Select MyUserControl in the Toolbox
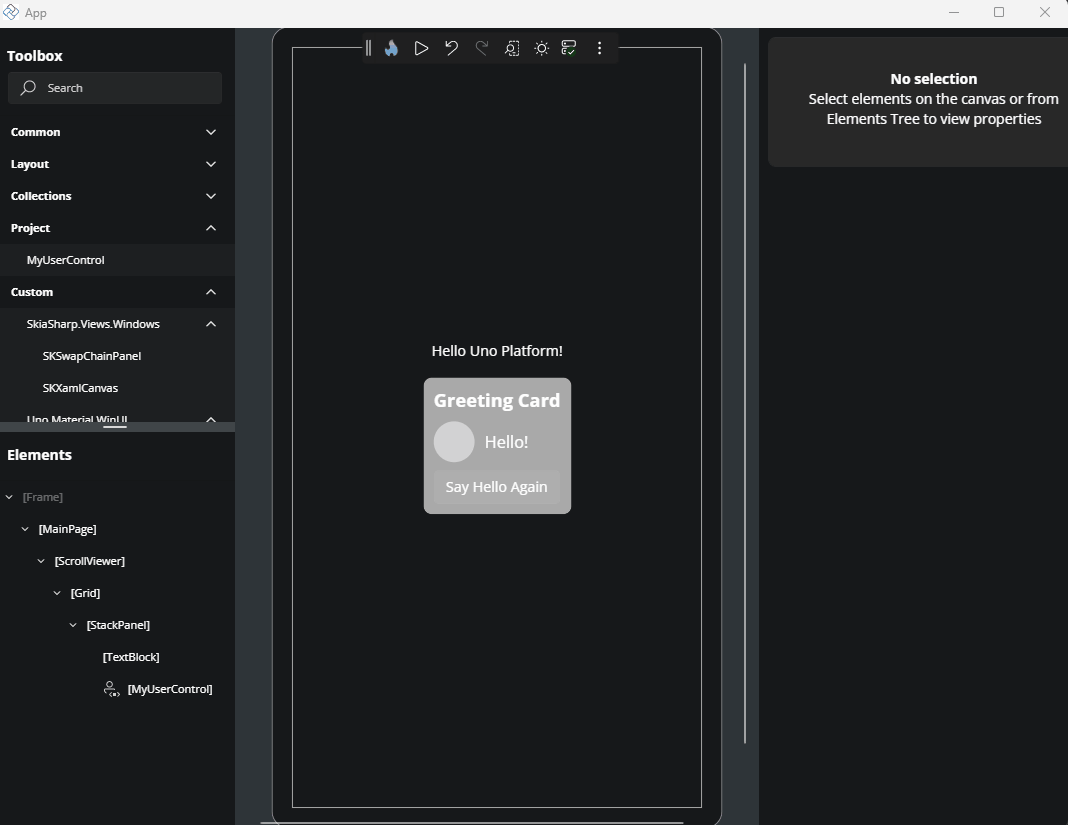 [66, 260]
